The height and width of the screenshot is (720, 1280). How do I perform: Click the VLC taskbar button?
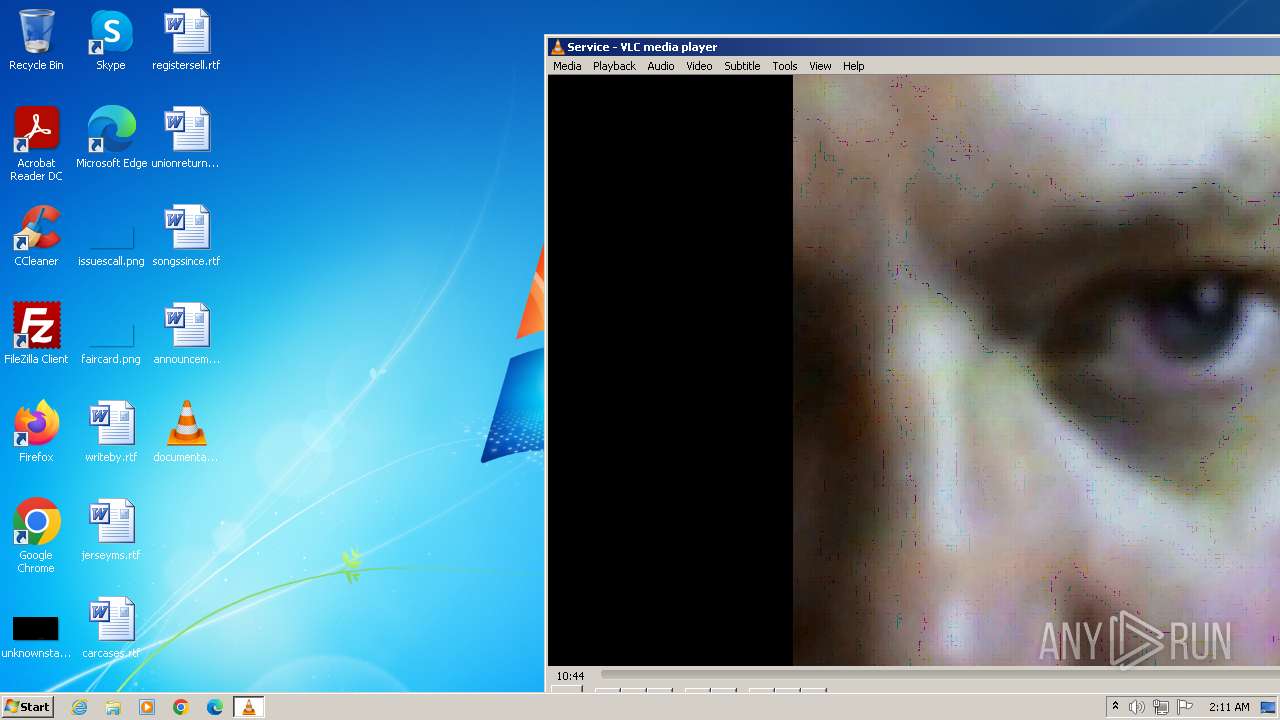pyautogui.click(x=249, y=707)
